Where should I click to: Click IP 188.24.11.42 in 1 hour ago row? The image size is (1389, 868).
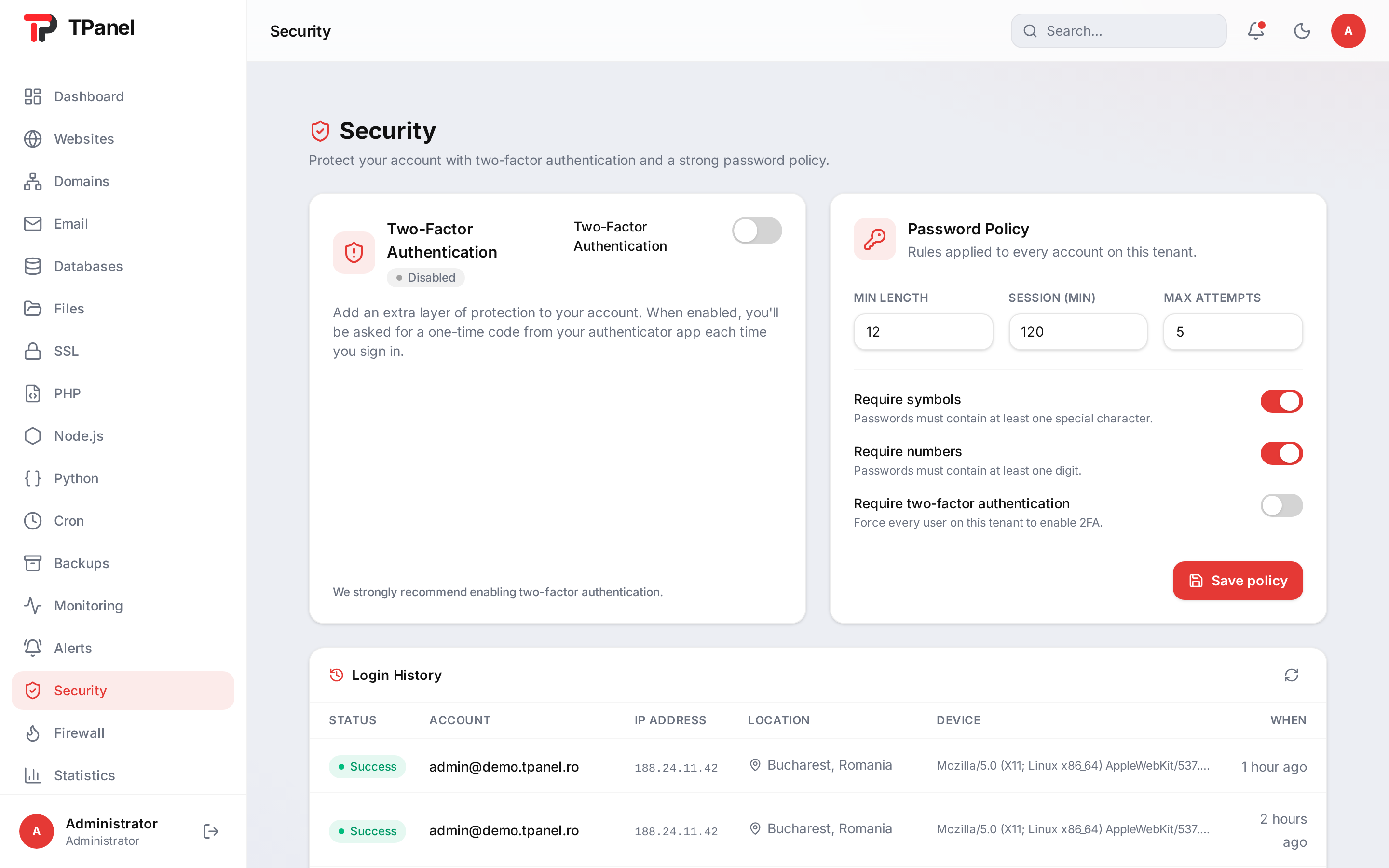coord(676,768)
